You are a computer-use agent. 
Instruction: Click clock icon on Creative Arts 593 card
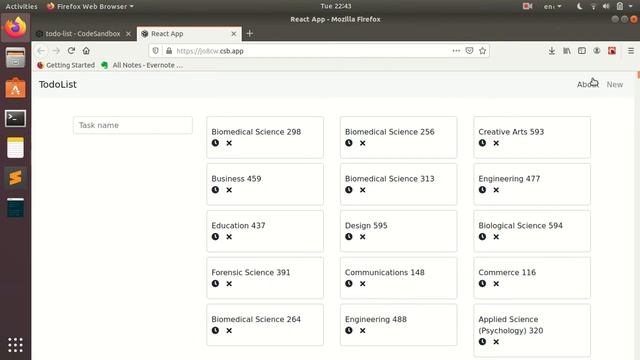point(482,143)
